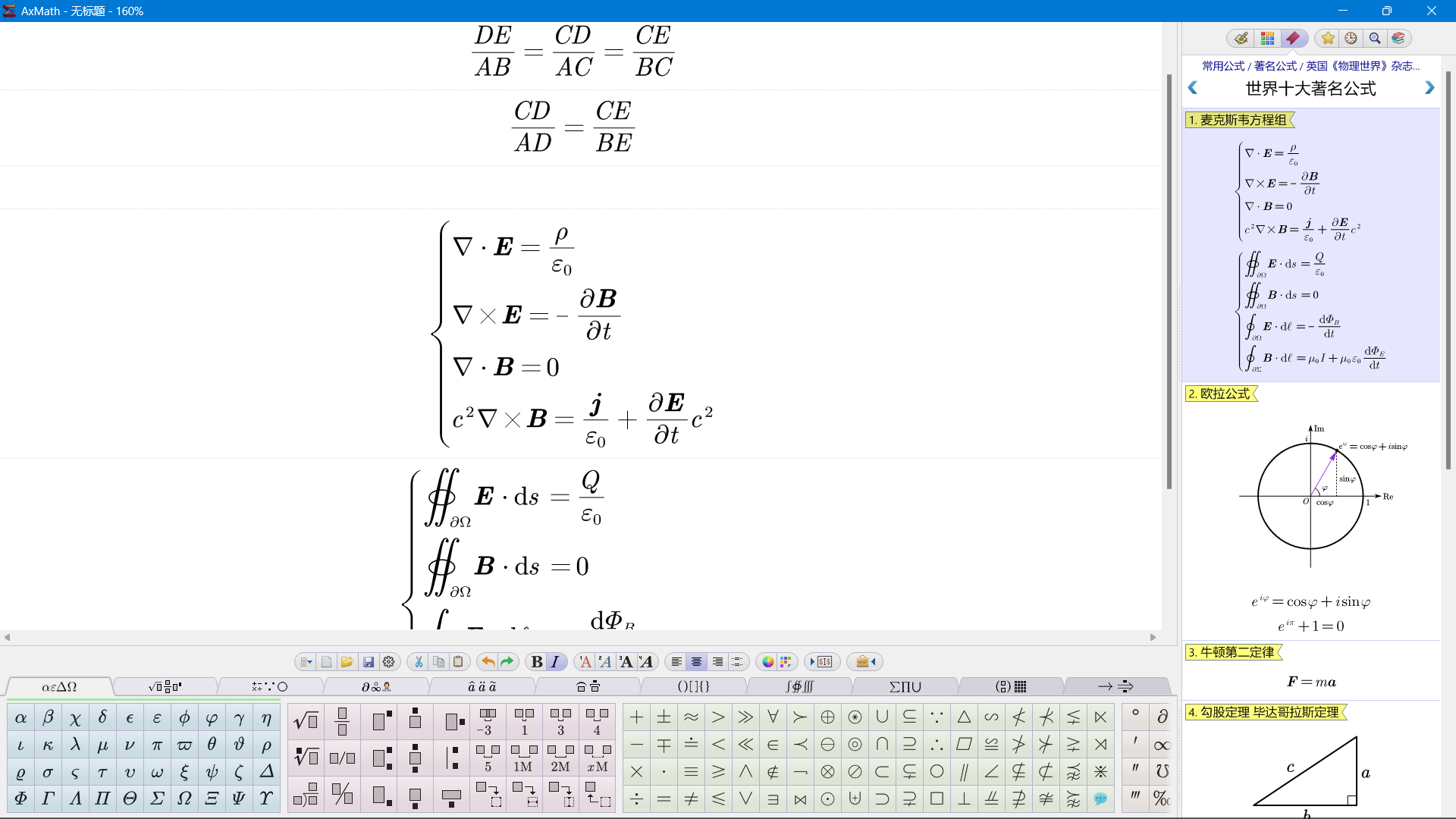This screenshot has width=1456, height=819.
Task: Select font style 3 bold black A
Action: point(626,662)
